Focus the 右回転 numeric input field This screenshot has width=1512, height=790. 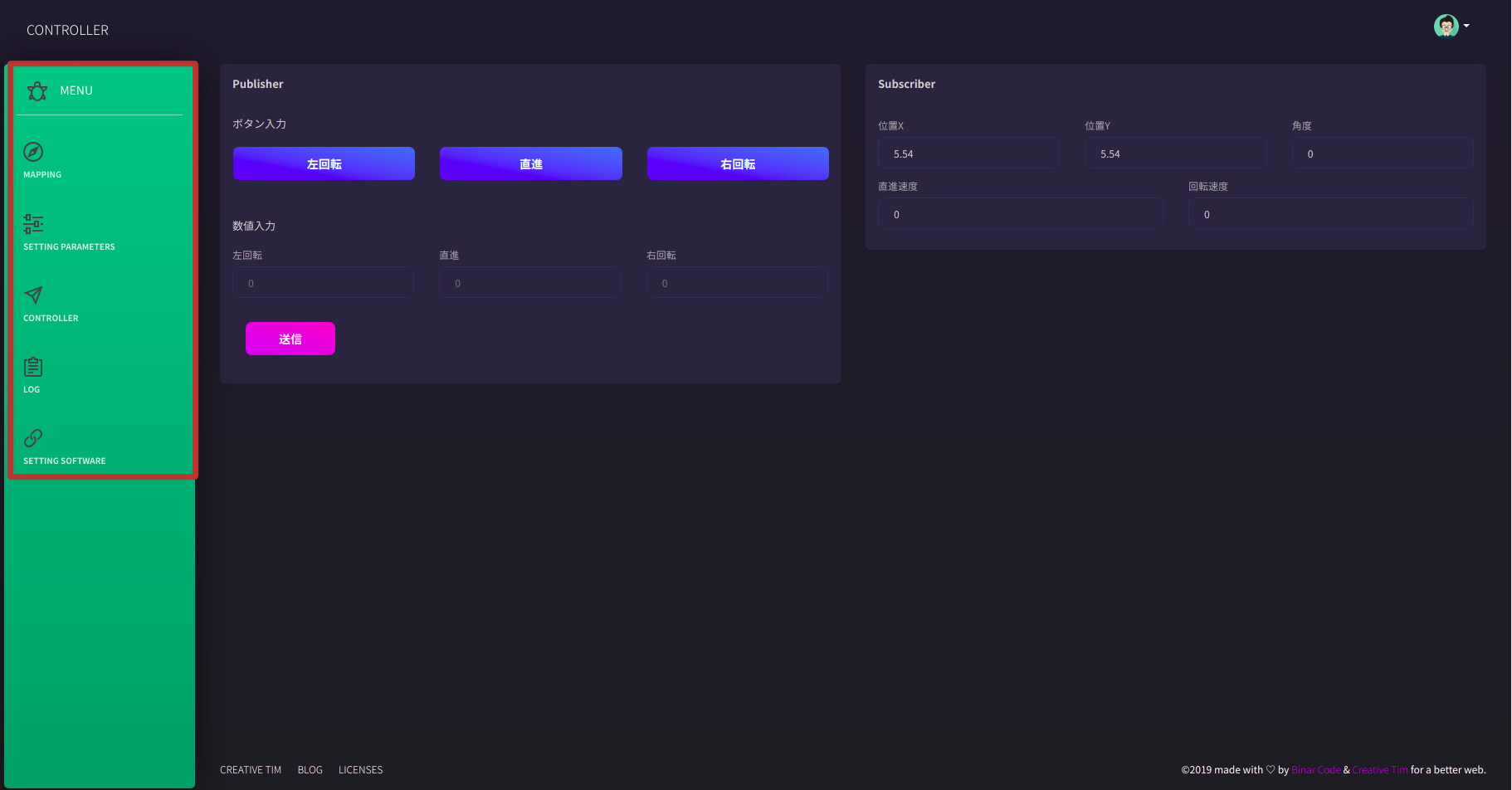coord(737,283)
